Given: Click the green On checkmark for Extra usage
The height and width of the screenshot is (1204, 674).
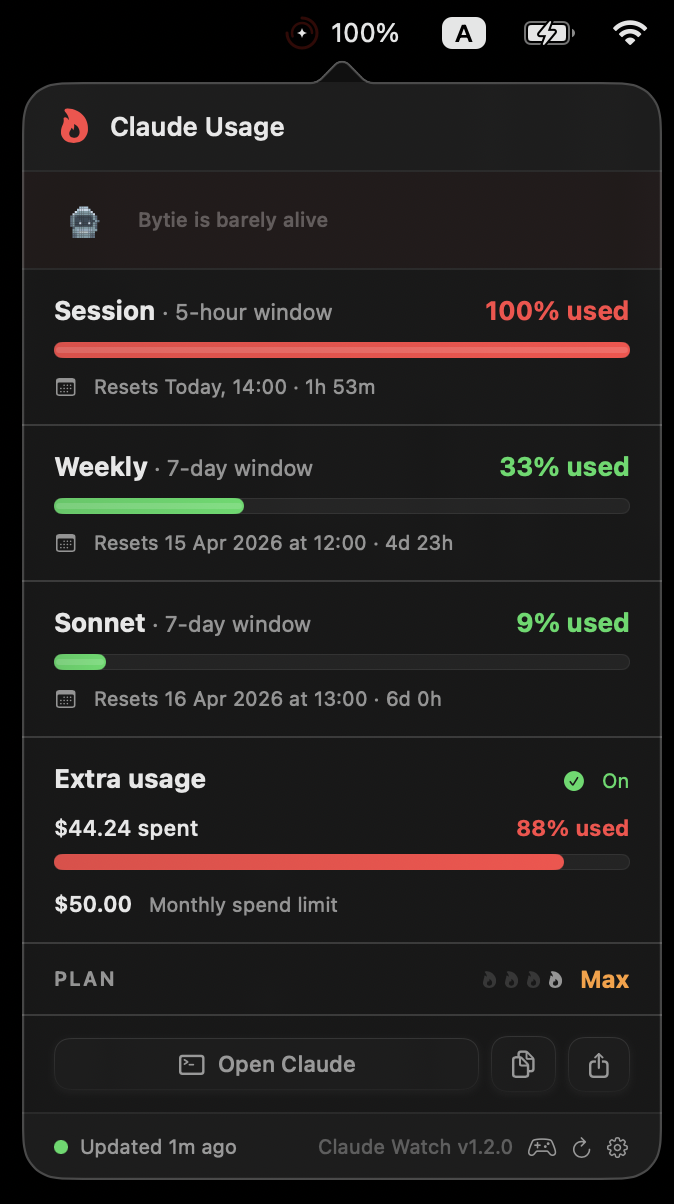Looking at the screenshot, I should coord(574,781).
